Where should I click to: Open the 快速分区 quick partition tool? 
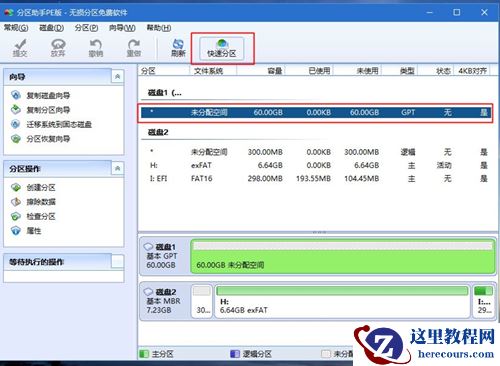pos(222,48)
